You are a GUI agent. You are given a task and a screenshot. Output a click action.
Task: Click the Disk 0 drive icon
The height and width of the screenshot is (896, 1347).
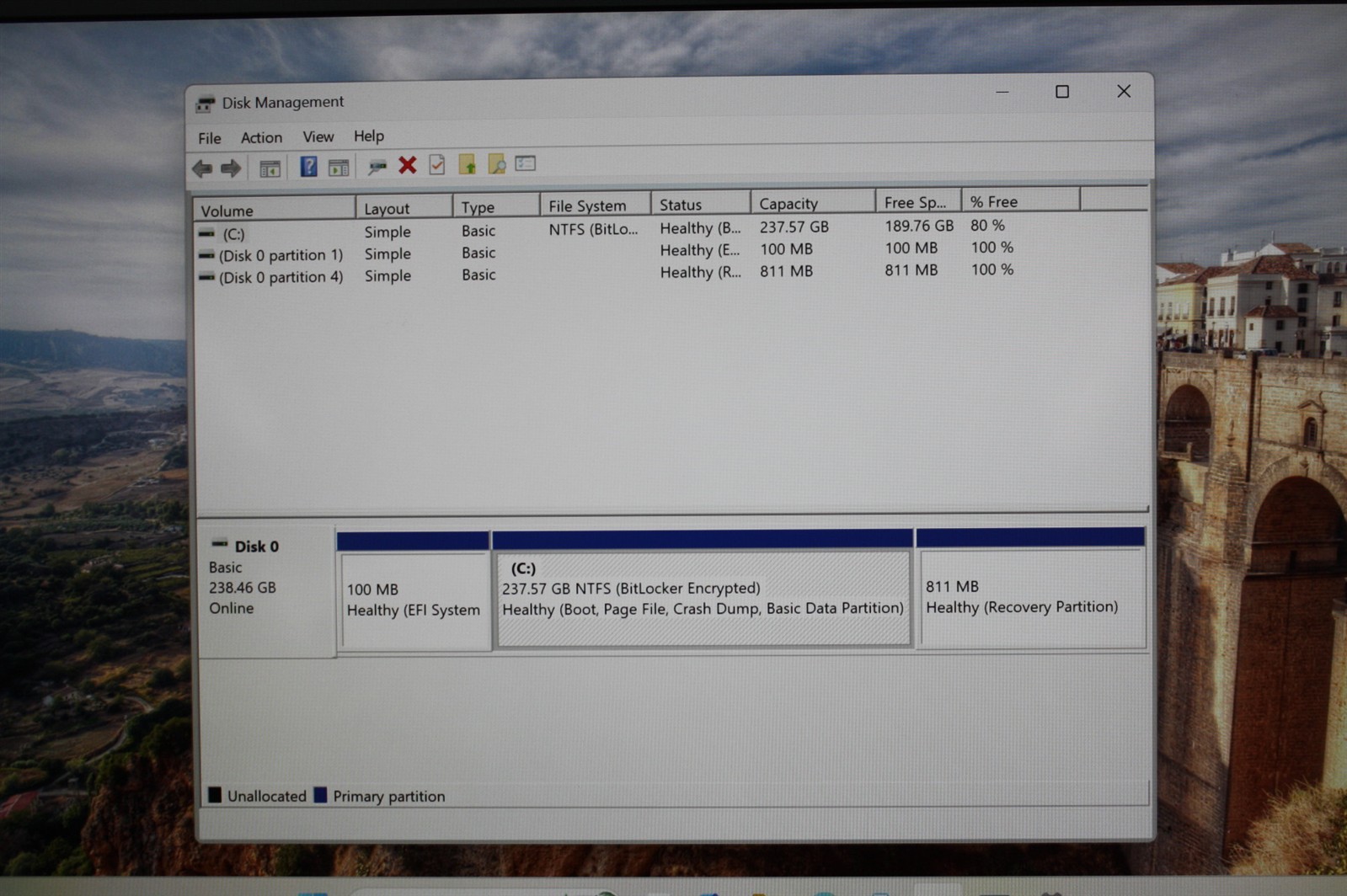[x=220, y=545]
